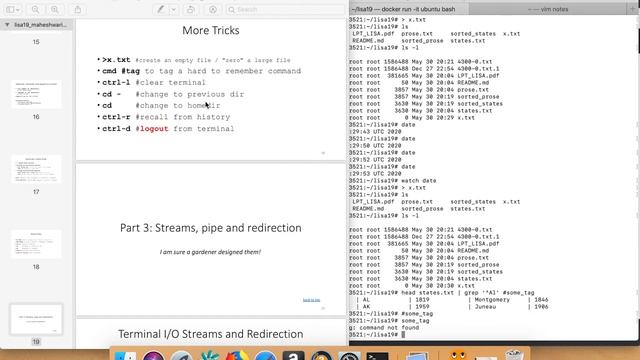Open page 16 thumbnail in sidebar
The height and width of the screenshot is (360, 640).
(x=36, y=94)
